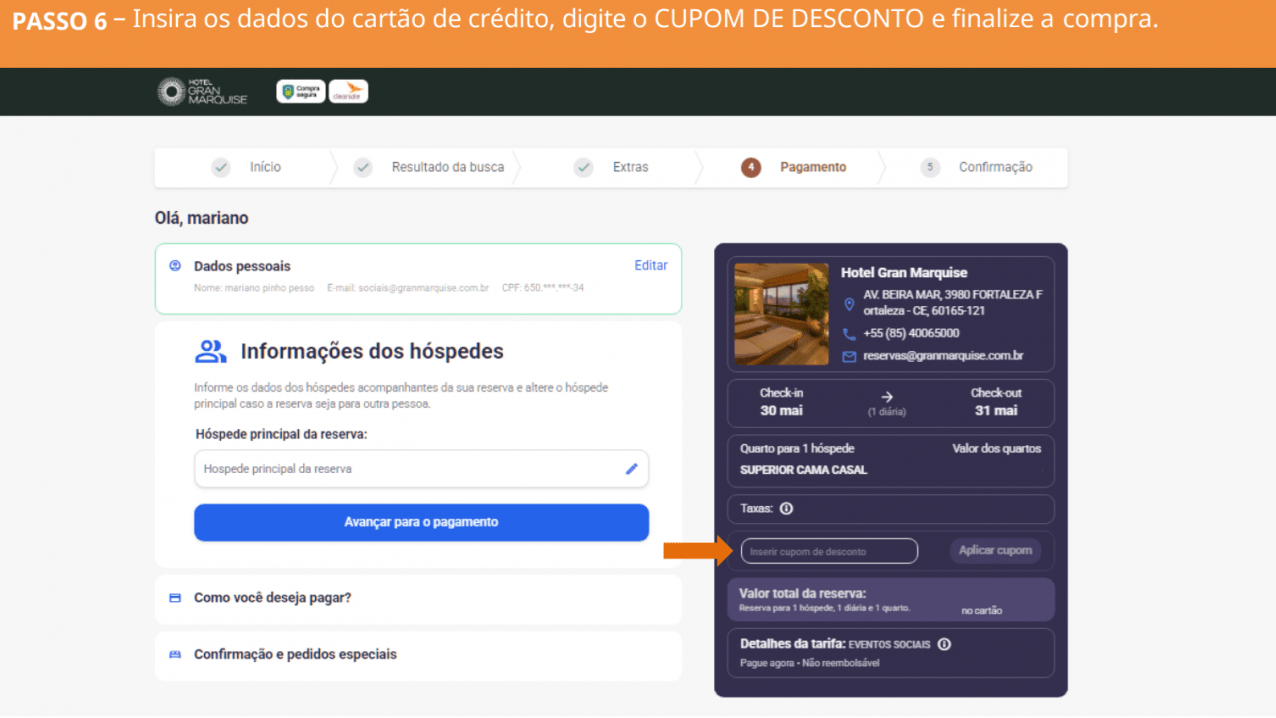Click the Hóspede principal da reserva label
This screenshot has height=718, width=1276.
point(282,435)
